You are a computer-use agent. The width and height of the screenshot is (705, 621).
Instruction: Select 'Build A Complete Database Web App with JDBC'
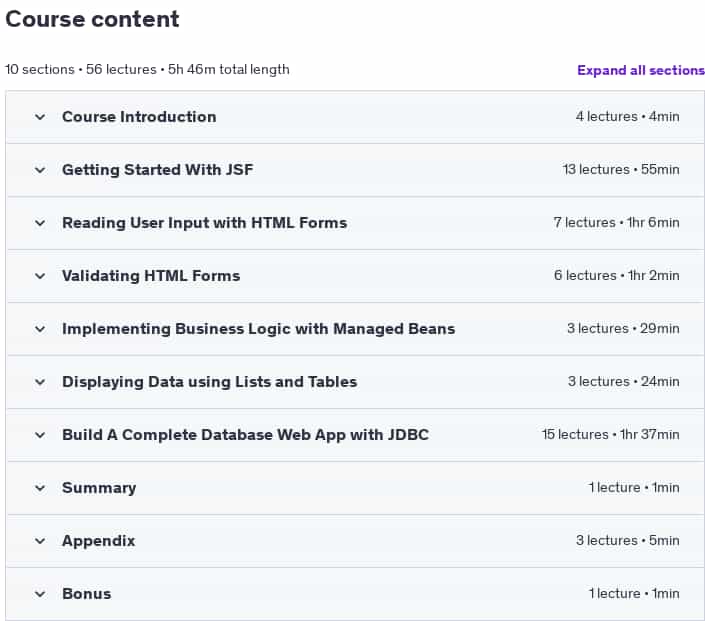245,435
